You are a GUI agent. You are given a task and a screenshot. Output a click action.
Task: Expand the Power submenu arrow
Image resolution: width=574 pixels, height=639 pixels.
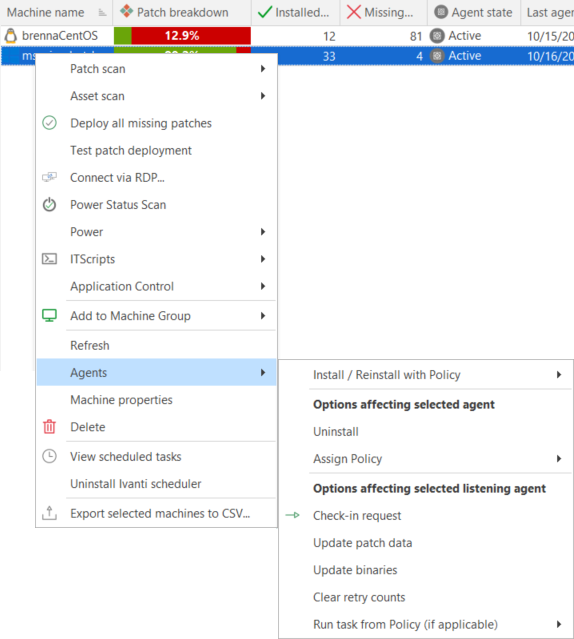coord(263,231)
